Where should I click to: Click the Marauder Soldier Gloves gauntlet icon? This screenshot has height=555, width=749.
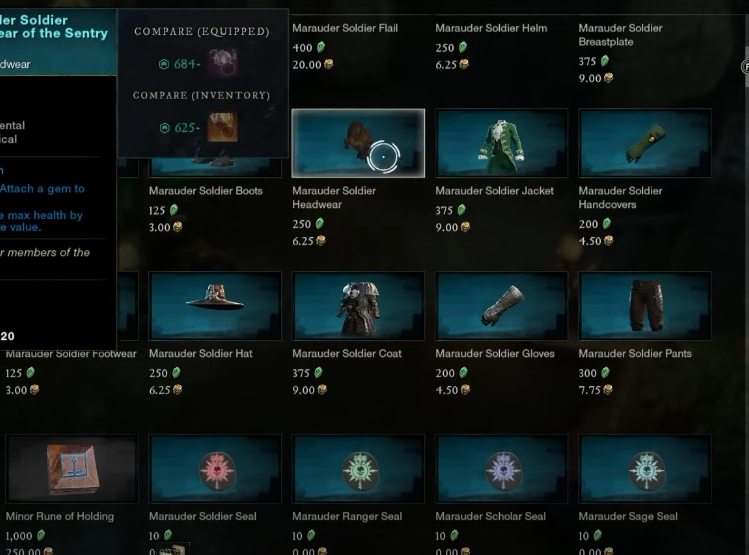pos(502,306)
